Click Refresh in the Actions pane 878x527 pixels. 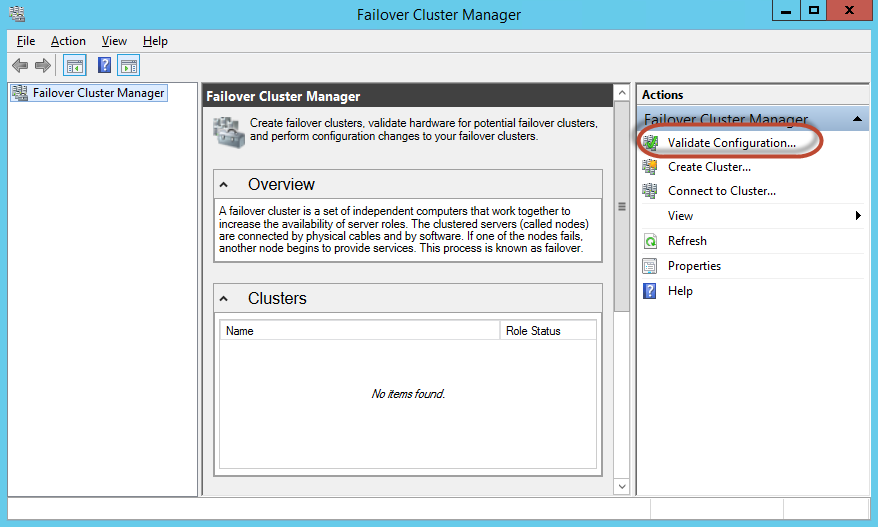[x=687, y=241]
